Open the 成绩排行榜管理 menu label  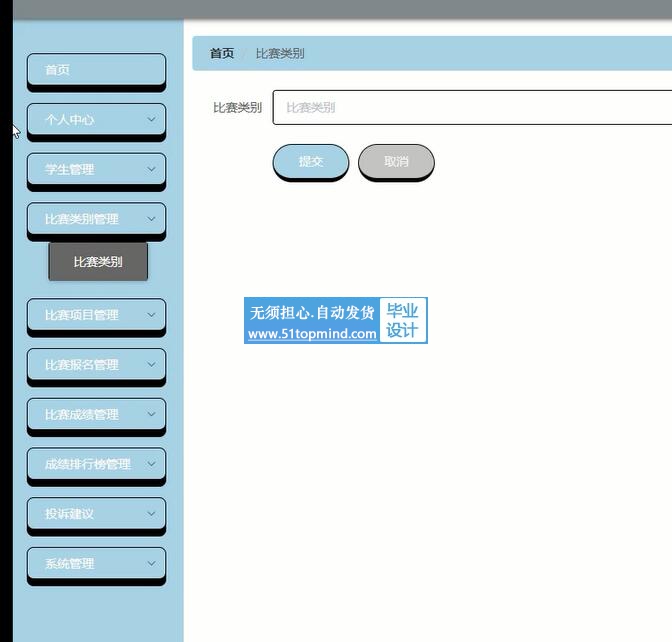click(88, 464)
